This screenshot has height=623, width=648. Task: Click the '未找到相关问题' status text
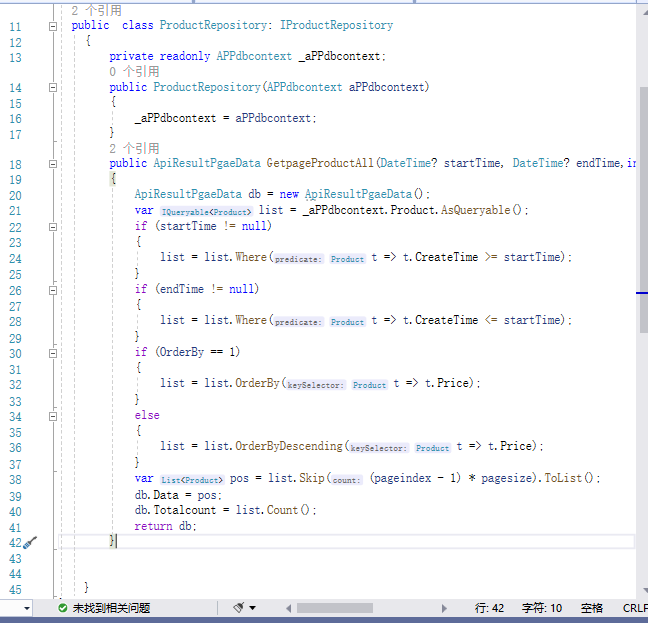pyautogui.click(x=111, y=608)
